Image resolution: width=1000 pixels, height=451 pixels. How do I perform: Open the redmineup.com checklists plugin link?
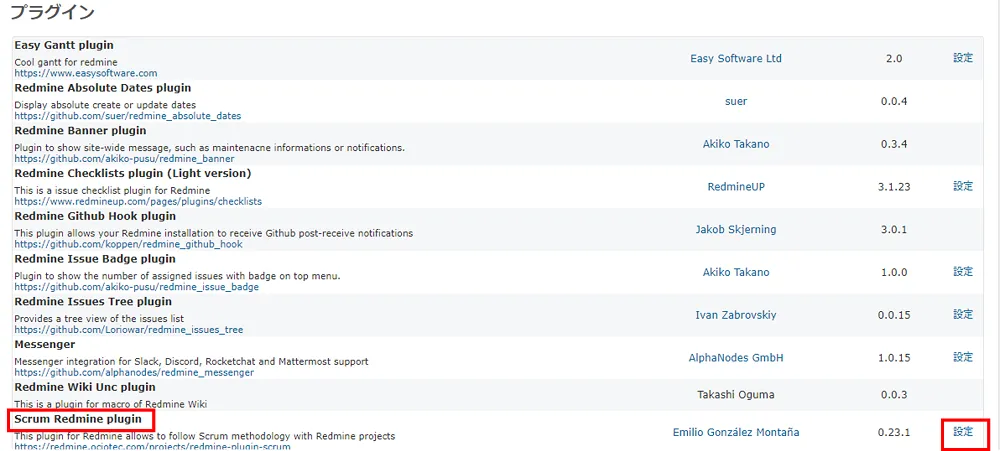coord(138,202)
